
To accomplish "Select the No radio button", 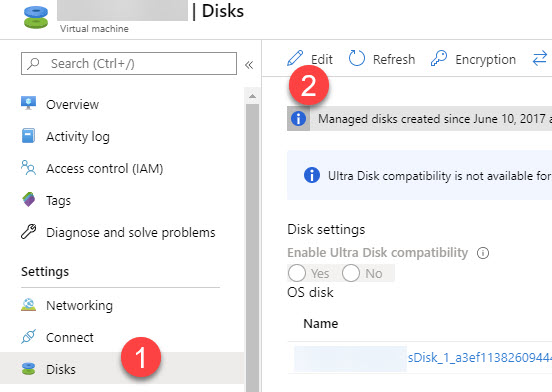I will [x=351, y=273].
